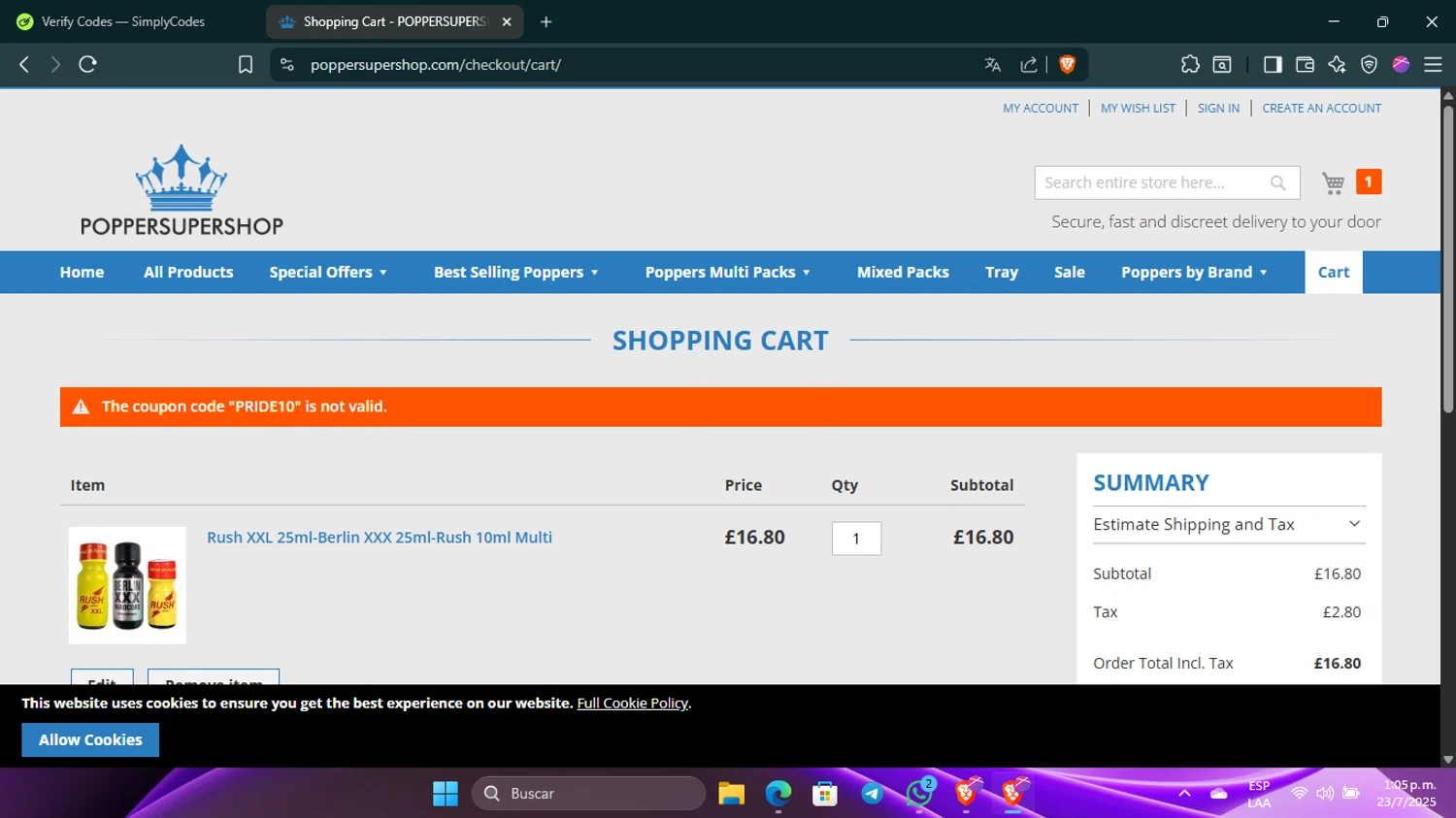
Task: Click the orange cart count badge
Action: 1369,181
